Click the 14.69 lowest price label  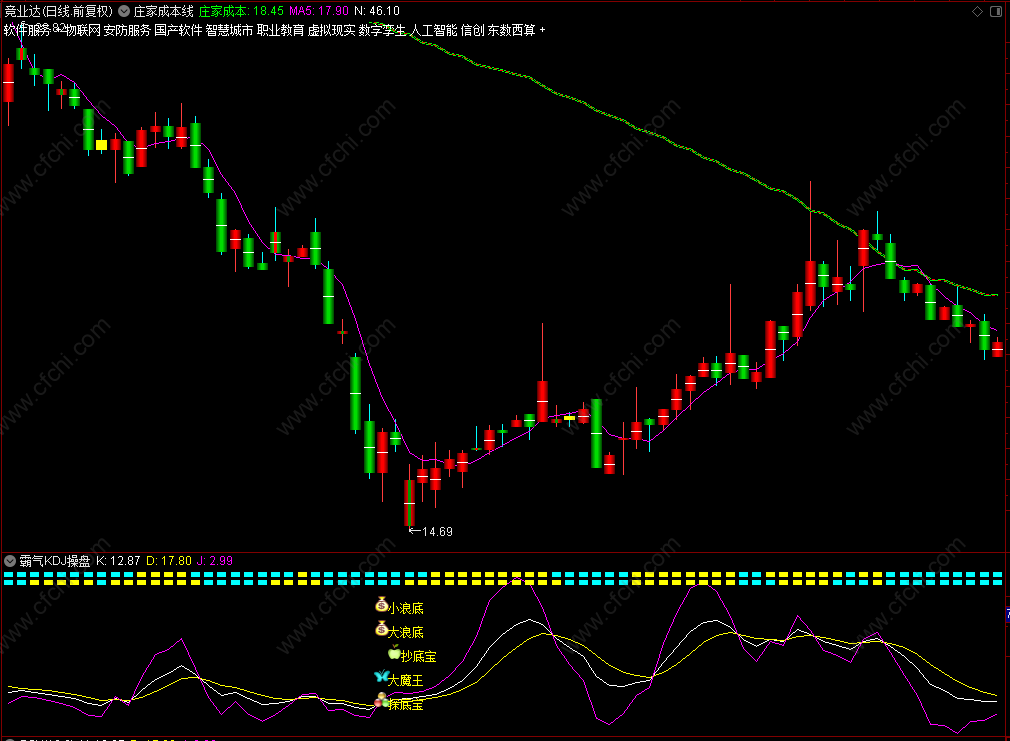pos(437,532)
